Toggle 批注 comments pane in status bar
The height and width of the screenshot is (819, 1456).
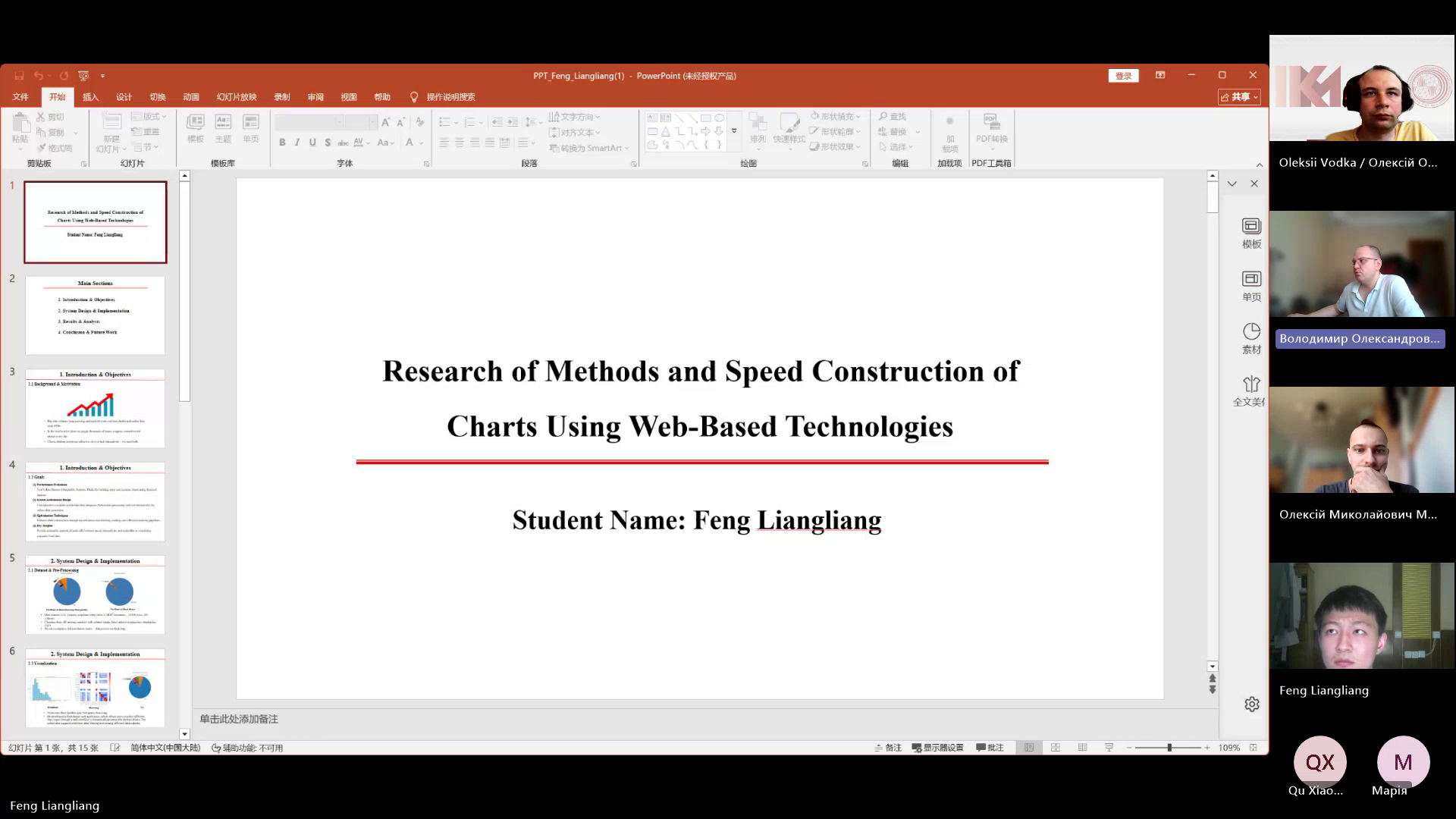(x=990, y=748)
